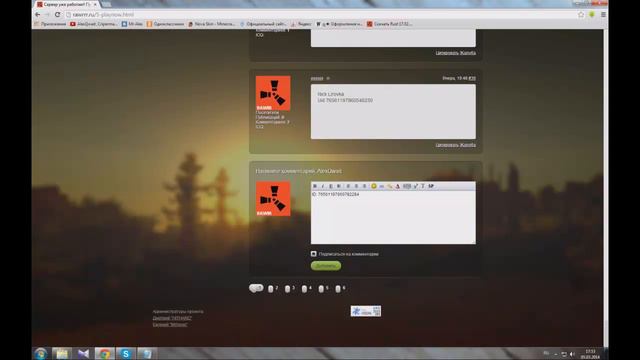Viewport: 640px width, 360px height.
Task: Apply bold formatting in comment editor
Action: [x=315, y=186]
